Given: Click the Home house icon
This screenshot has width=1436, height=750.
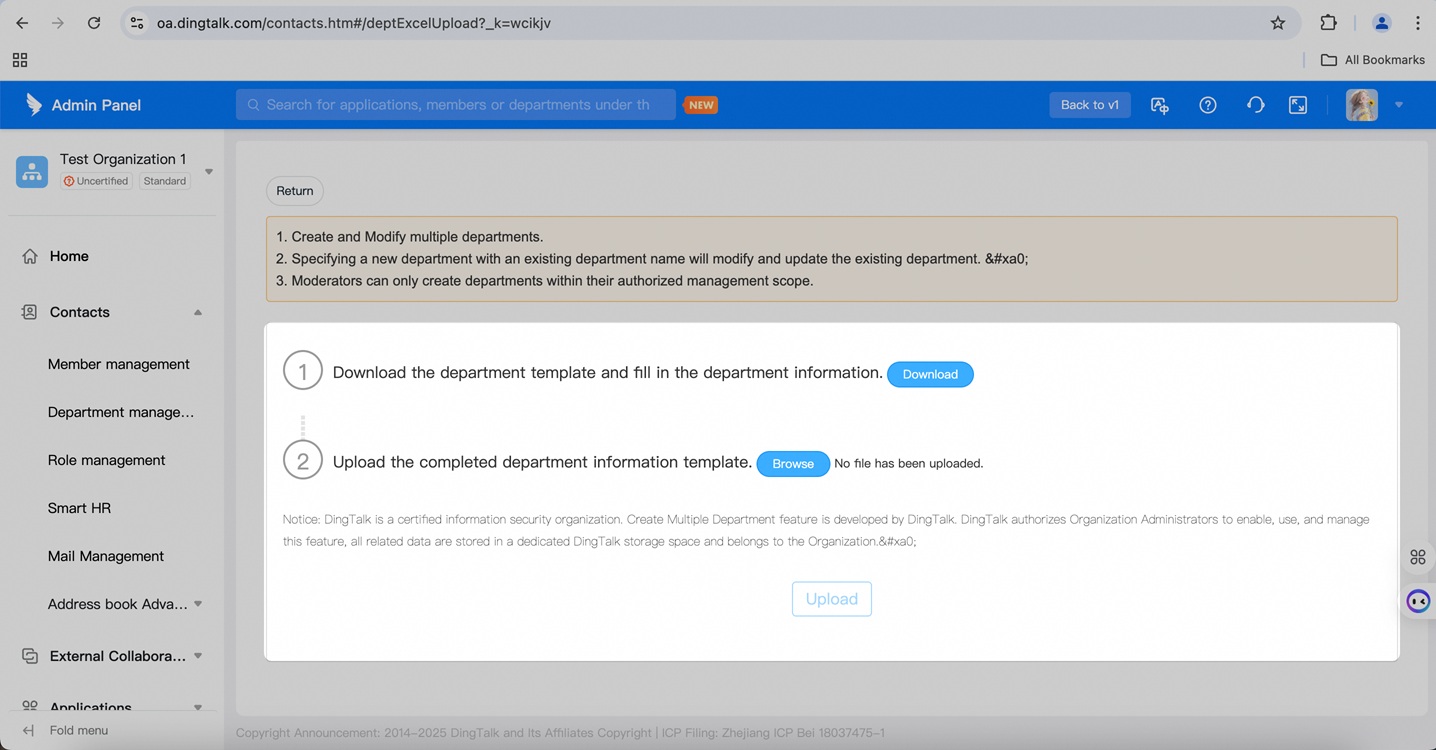Looking at the screenshot, I should (x=30, y=256).
